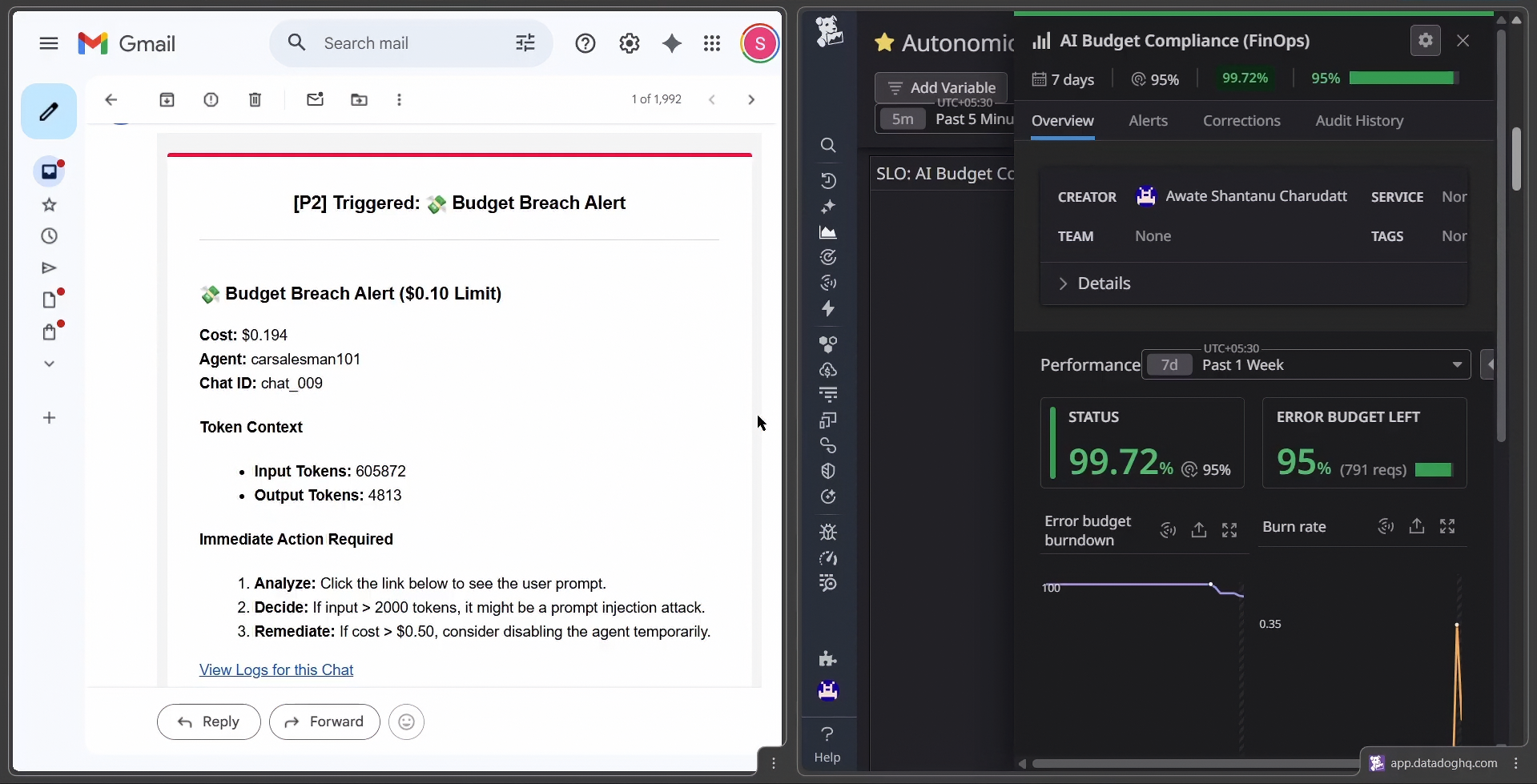Click the Gmail Search mail field
Viewport: 1537px width, 784px height.
[412, 43]
